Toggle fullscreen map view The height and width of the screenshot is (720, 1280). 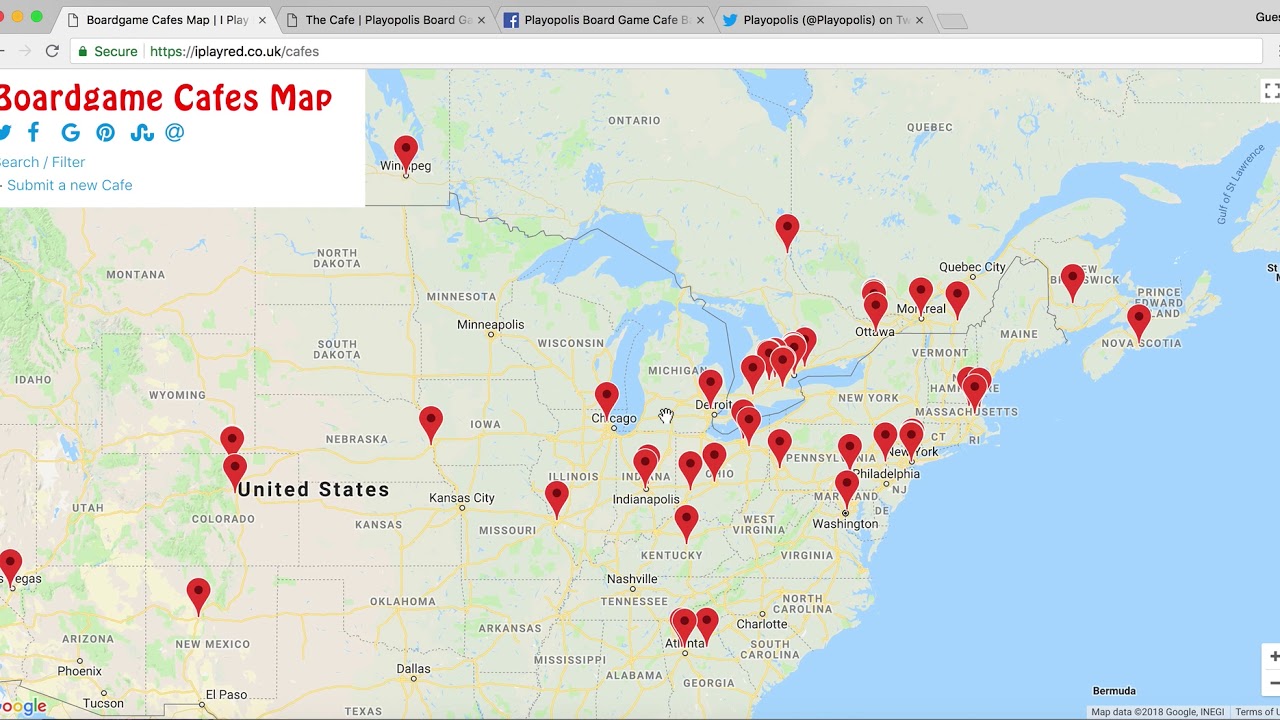[1271, 91]
